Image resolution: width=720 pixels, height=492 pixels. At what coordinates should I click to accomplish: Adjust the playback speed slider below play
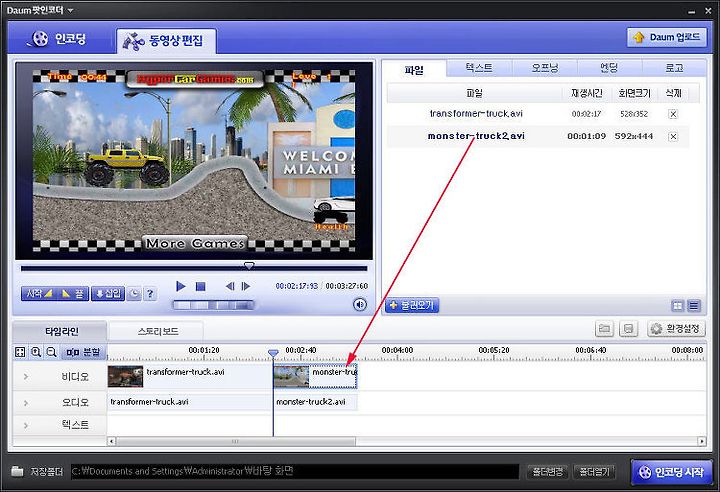213,305
